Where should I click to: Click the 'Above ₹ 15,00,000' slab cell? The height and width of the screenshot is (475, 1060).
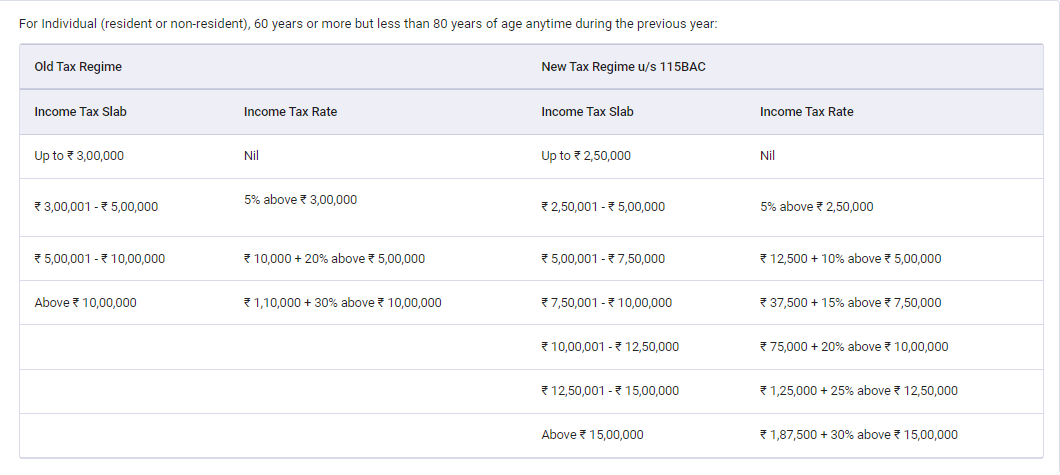coord(592,435)
